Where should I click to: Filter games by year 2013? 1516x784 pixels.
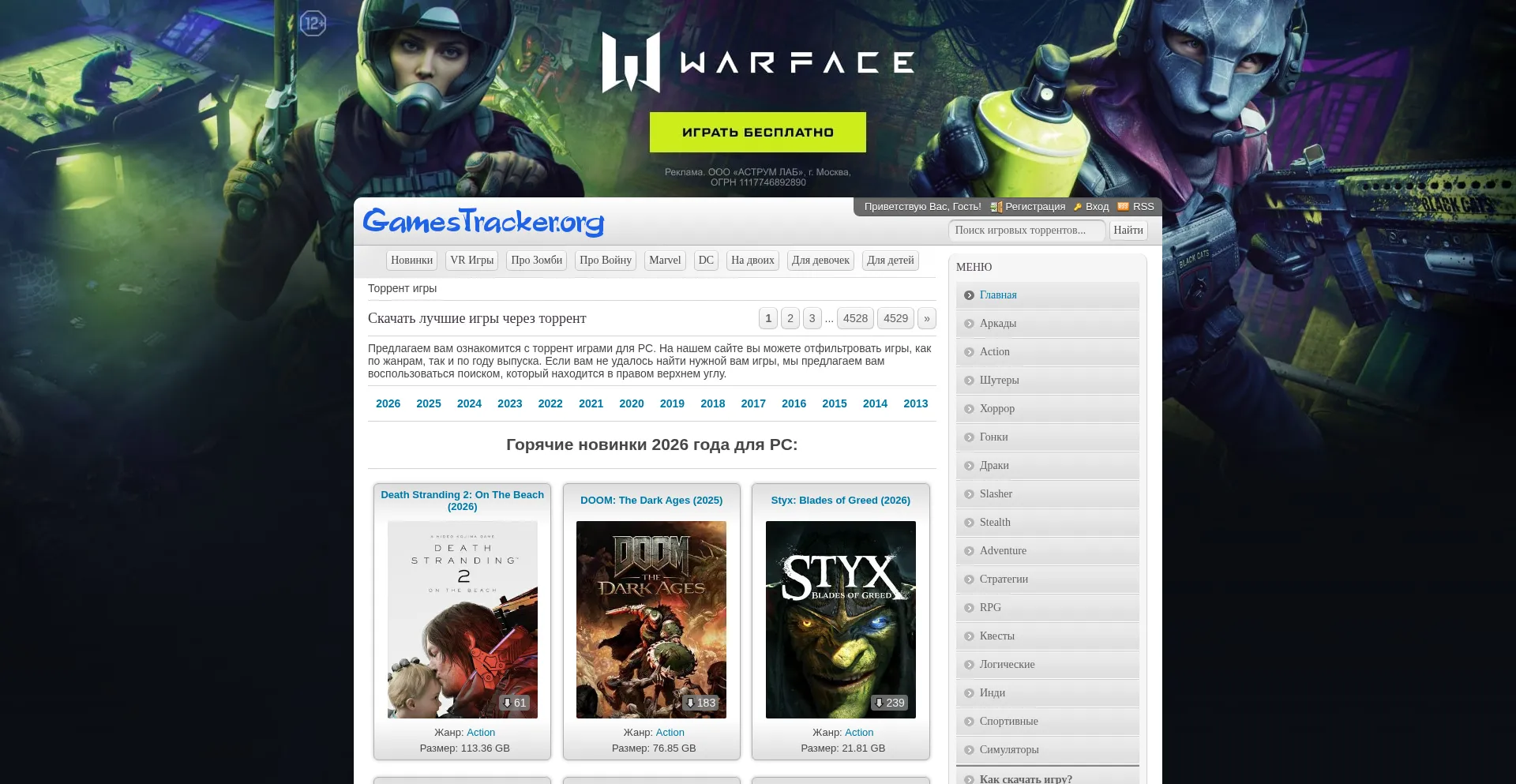916,403
